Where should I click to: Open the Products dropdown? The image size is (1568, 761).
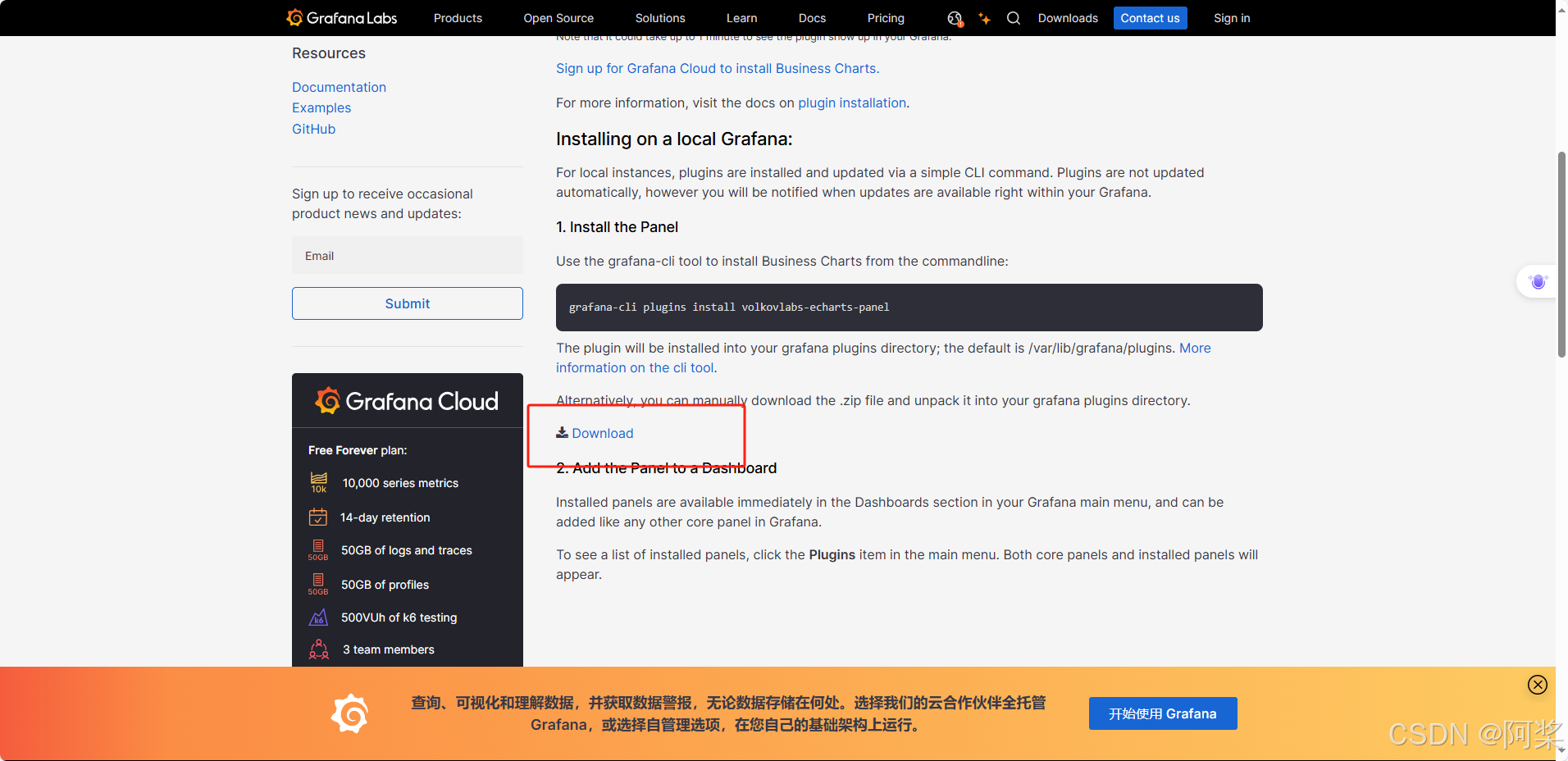pyautogui.click(x=457, y=17)
